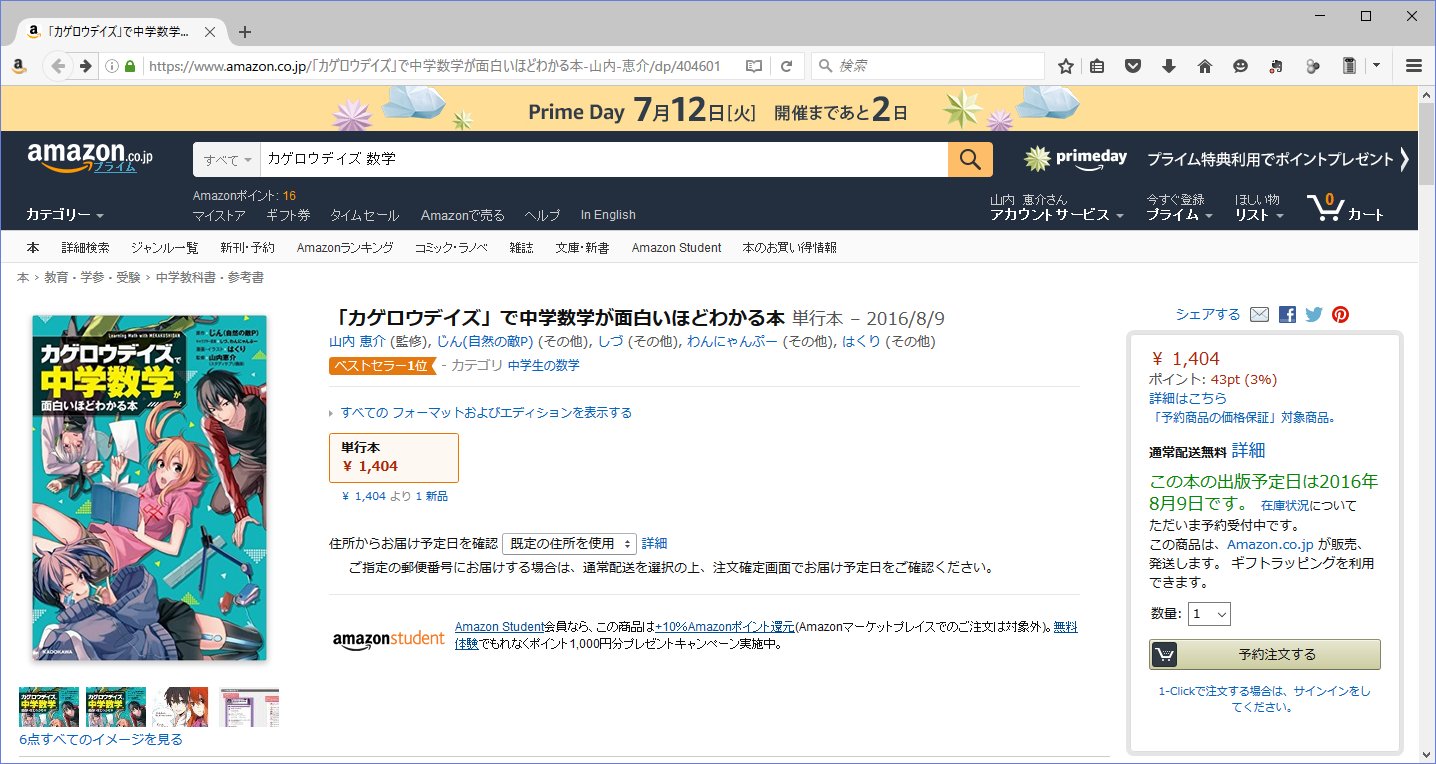
Task: Click the In English link
Action: coord(608,215)
